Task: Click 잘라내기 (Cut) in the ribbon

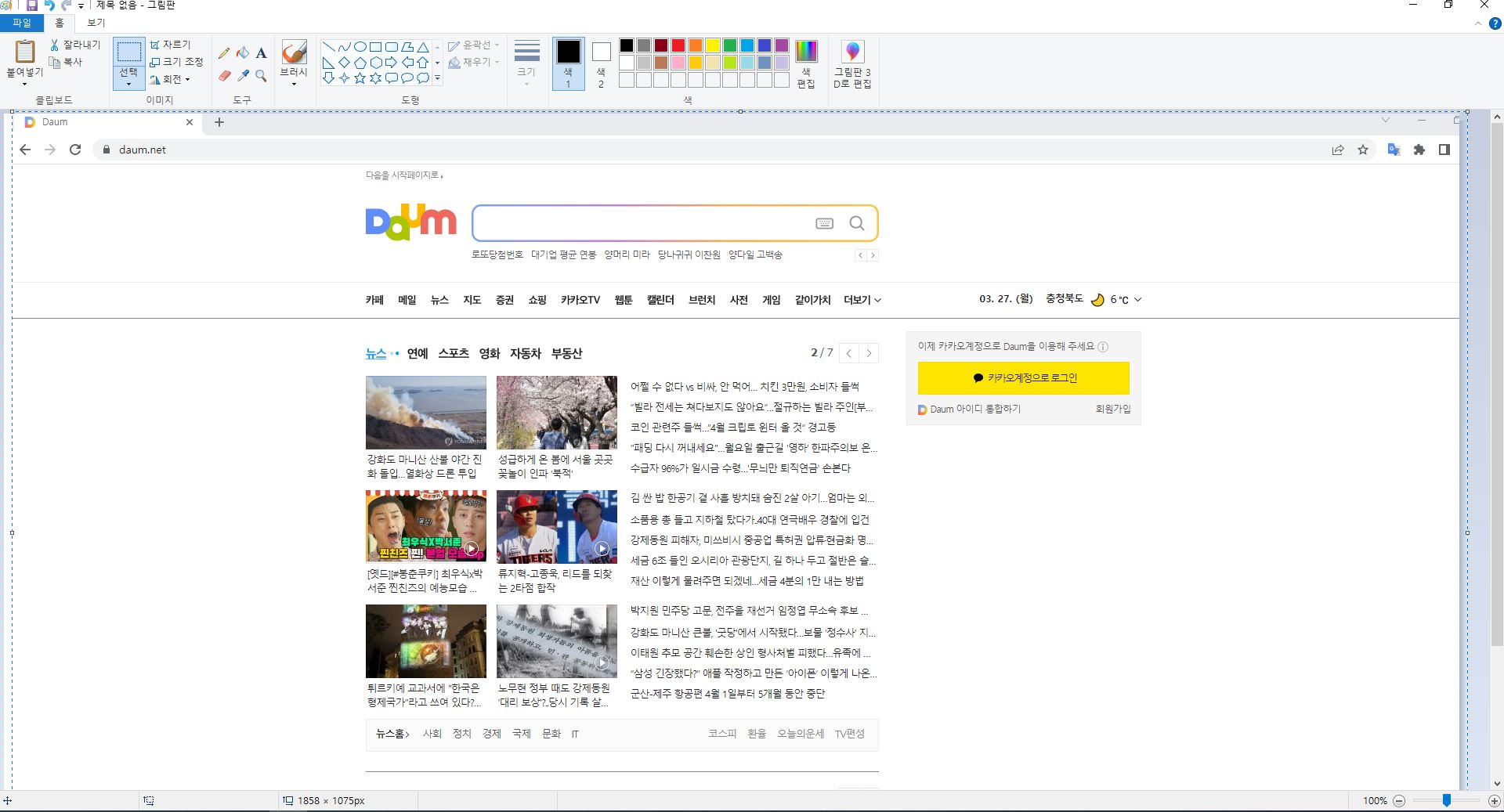Action: [75, 45]
